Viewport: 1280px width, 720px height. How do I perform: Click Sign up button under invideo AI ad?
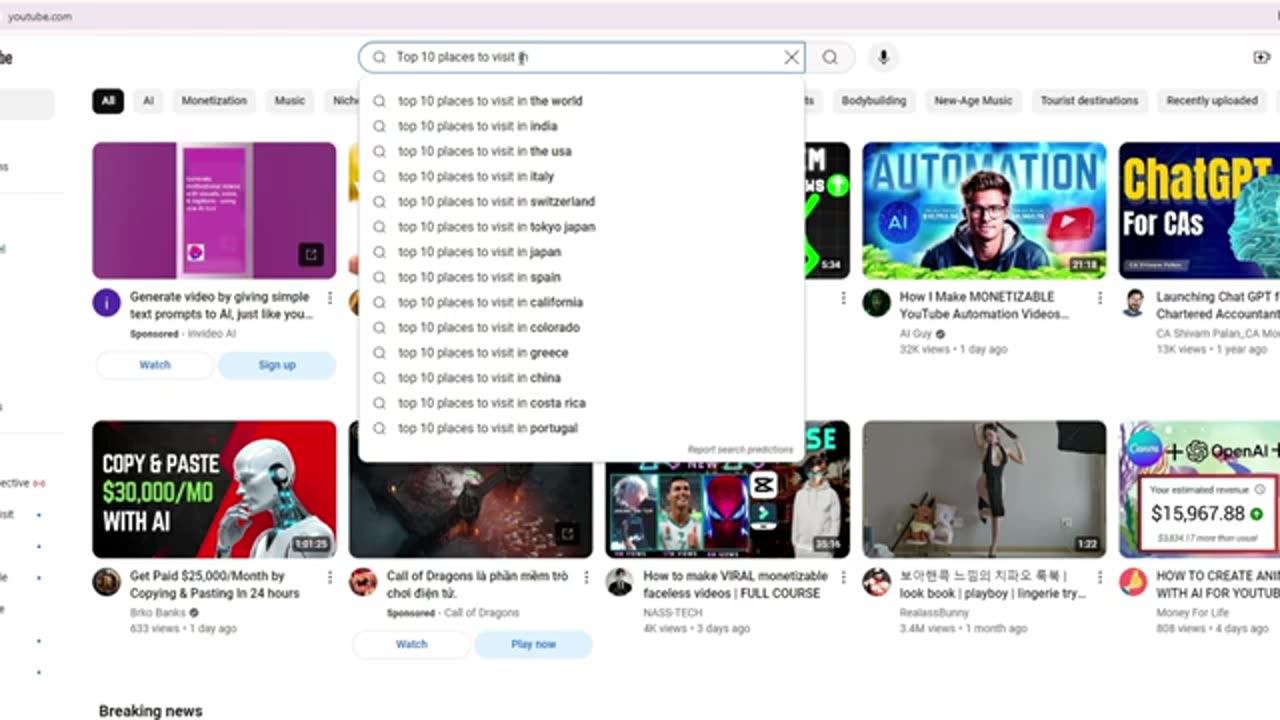coord(277,365)
